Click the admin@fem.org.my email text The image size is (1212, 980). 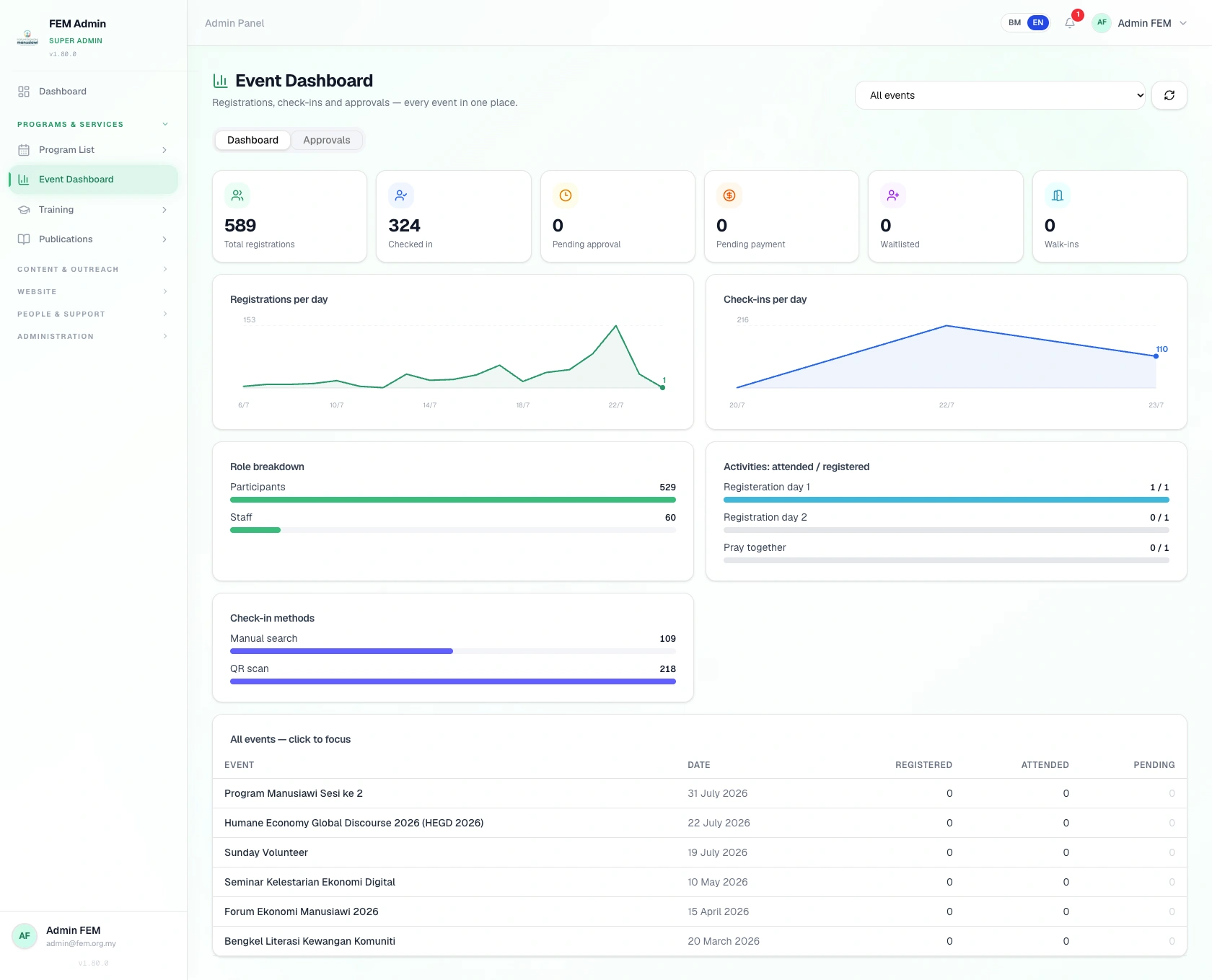click(81, 943)
